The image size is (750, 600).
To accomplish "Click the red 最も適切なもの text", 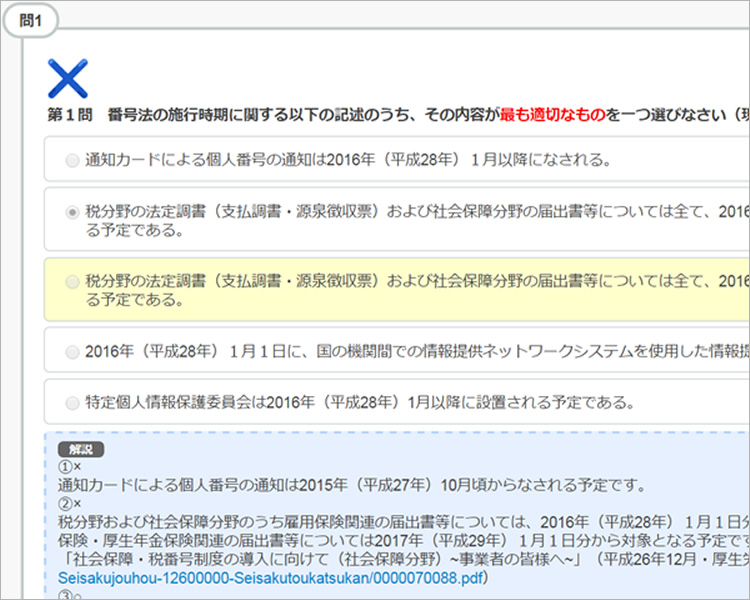I will point(552,114).
